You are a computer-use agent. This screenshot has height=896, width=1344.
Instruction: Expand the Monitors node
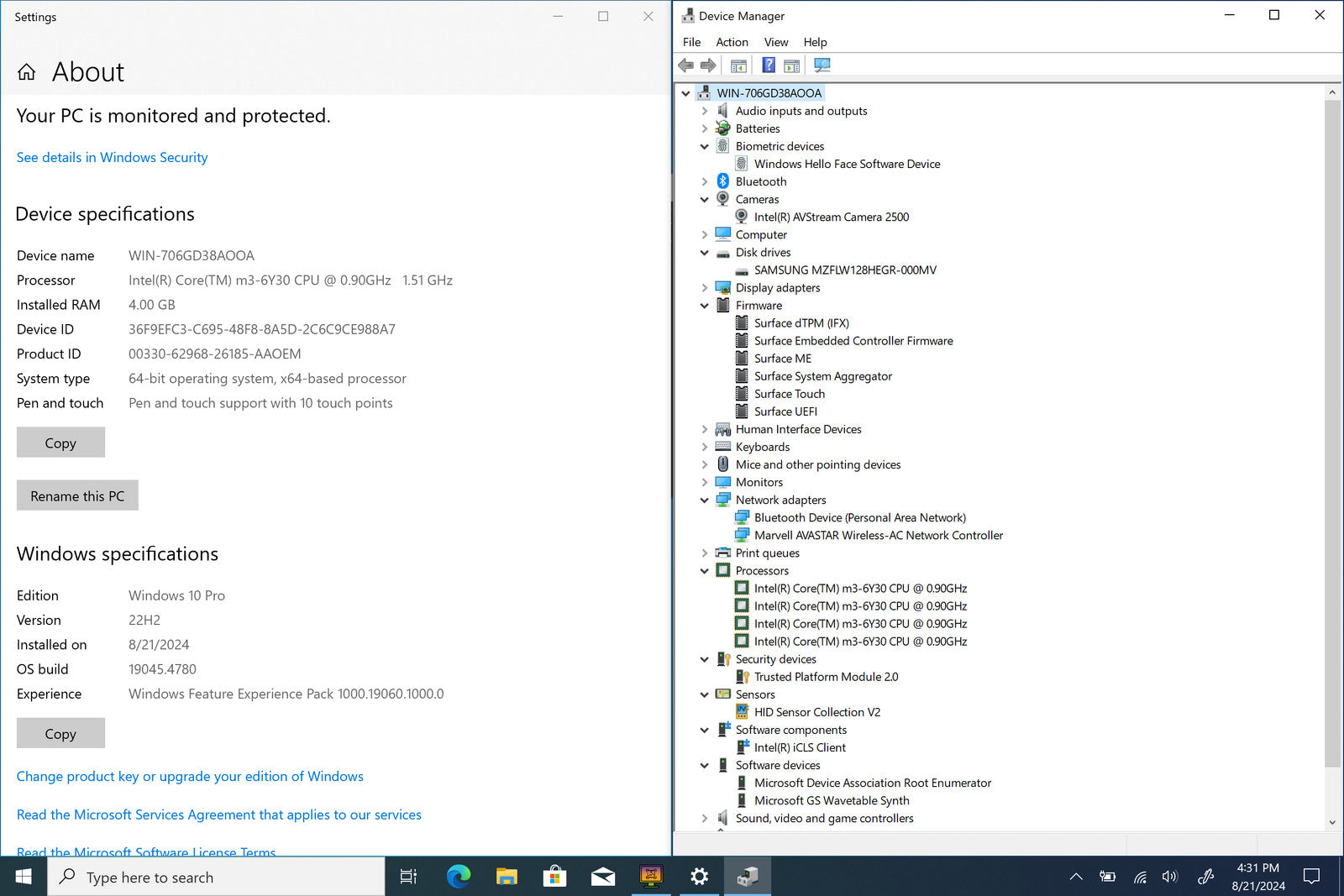click(x=705, y=483)
